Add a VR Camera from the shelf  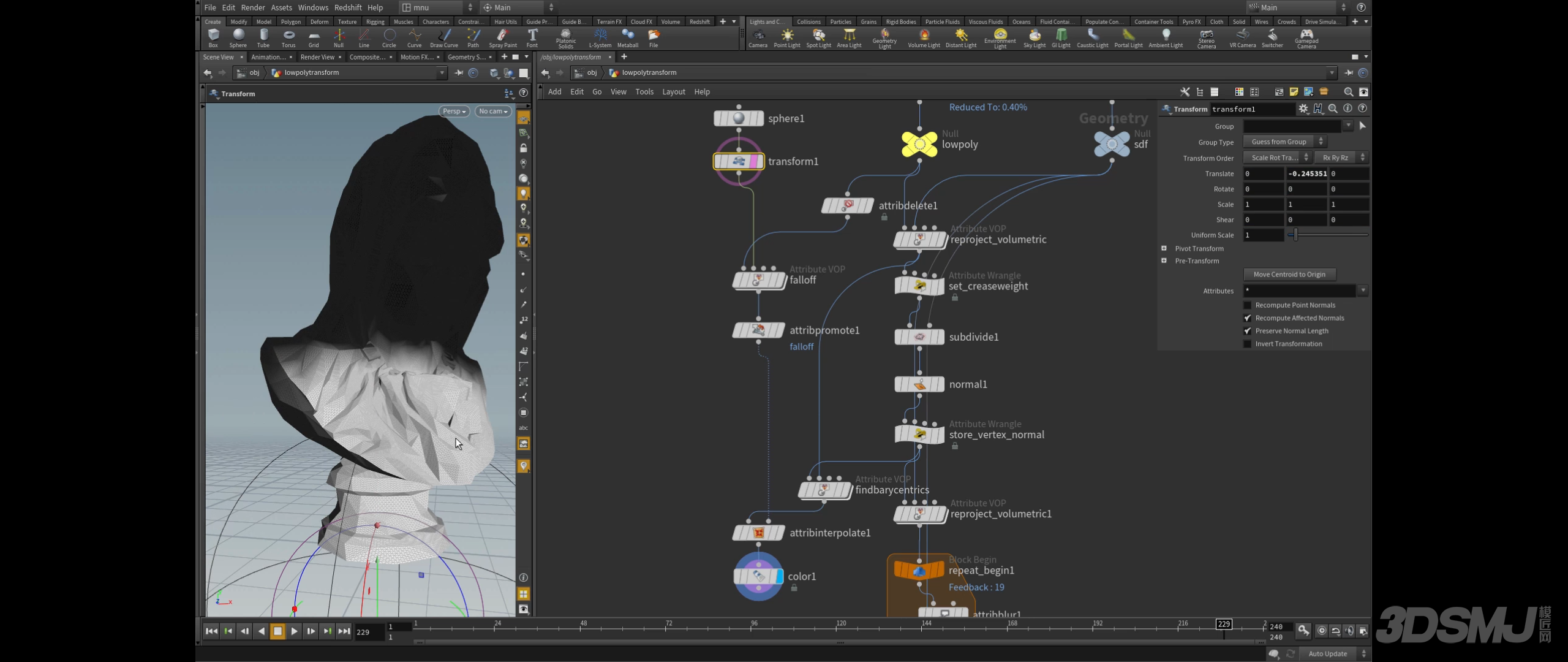1243,38
